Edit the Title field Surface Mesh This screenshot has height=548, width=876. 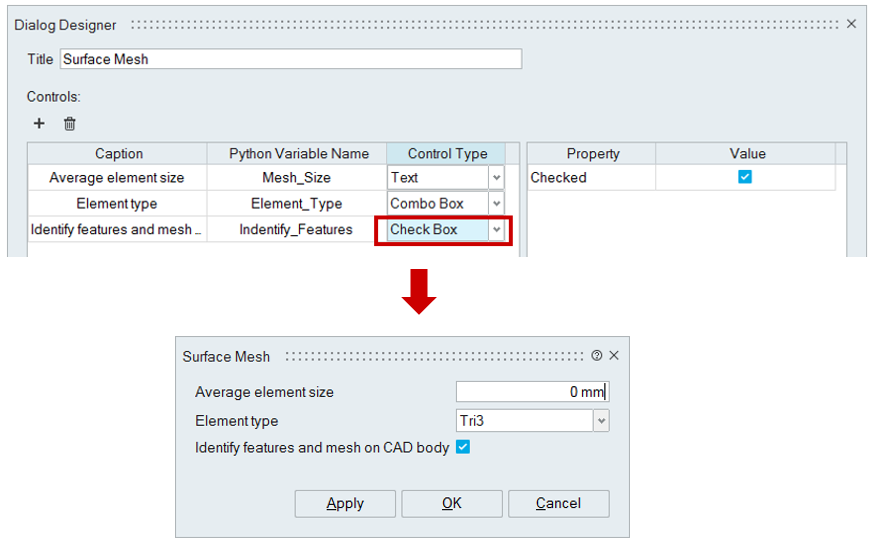[x=290, y=59]
